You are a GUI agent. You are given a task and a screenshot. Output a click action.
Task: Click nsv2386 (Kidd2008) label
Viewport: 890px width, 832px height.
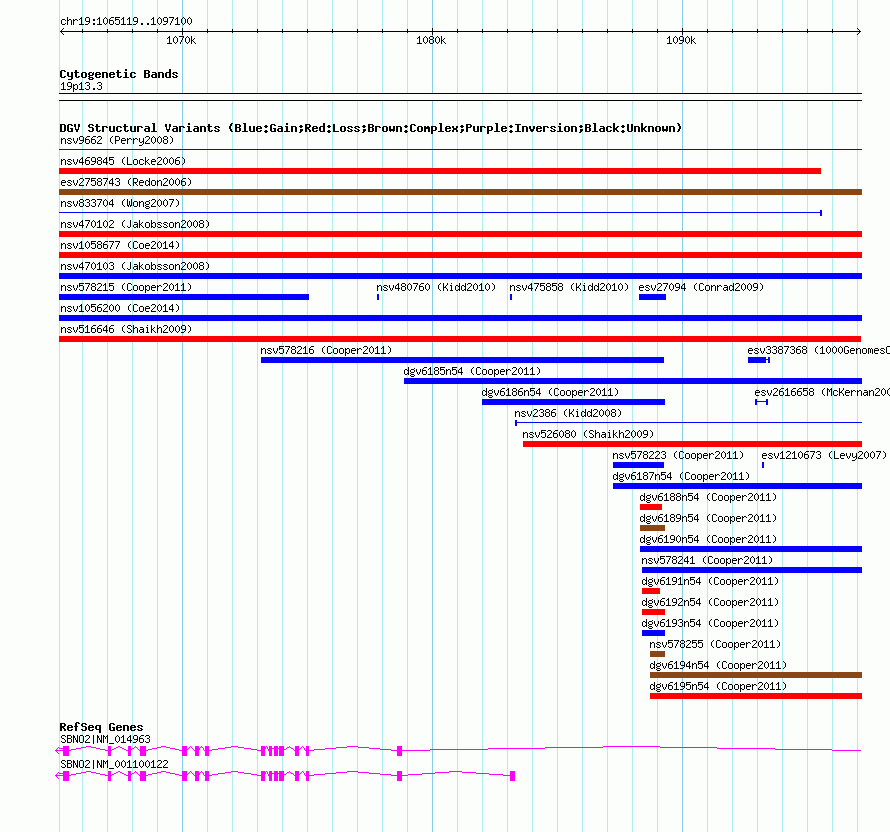568,413
